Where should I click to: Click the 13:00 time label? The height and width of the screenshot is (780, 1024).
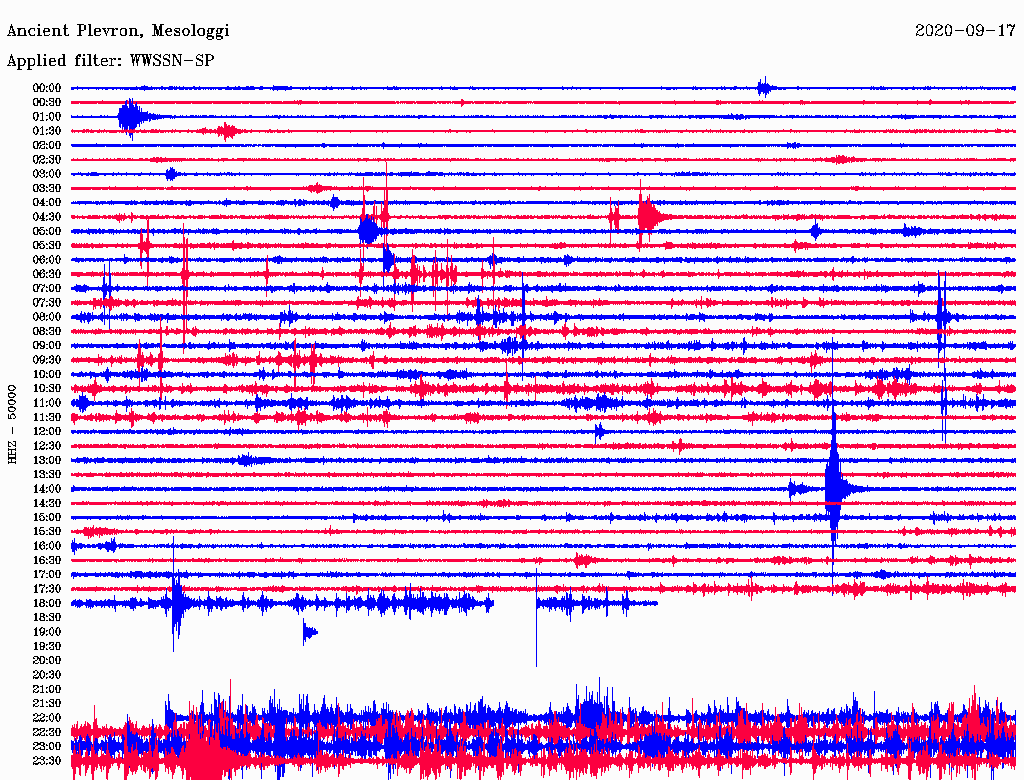tap(47, 461)
